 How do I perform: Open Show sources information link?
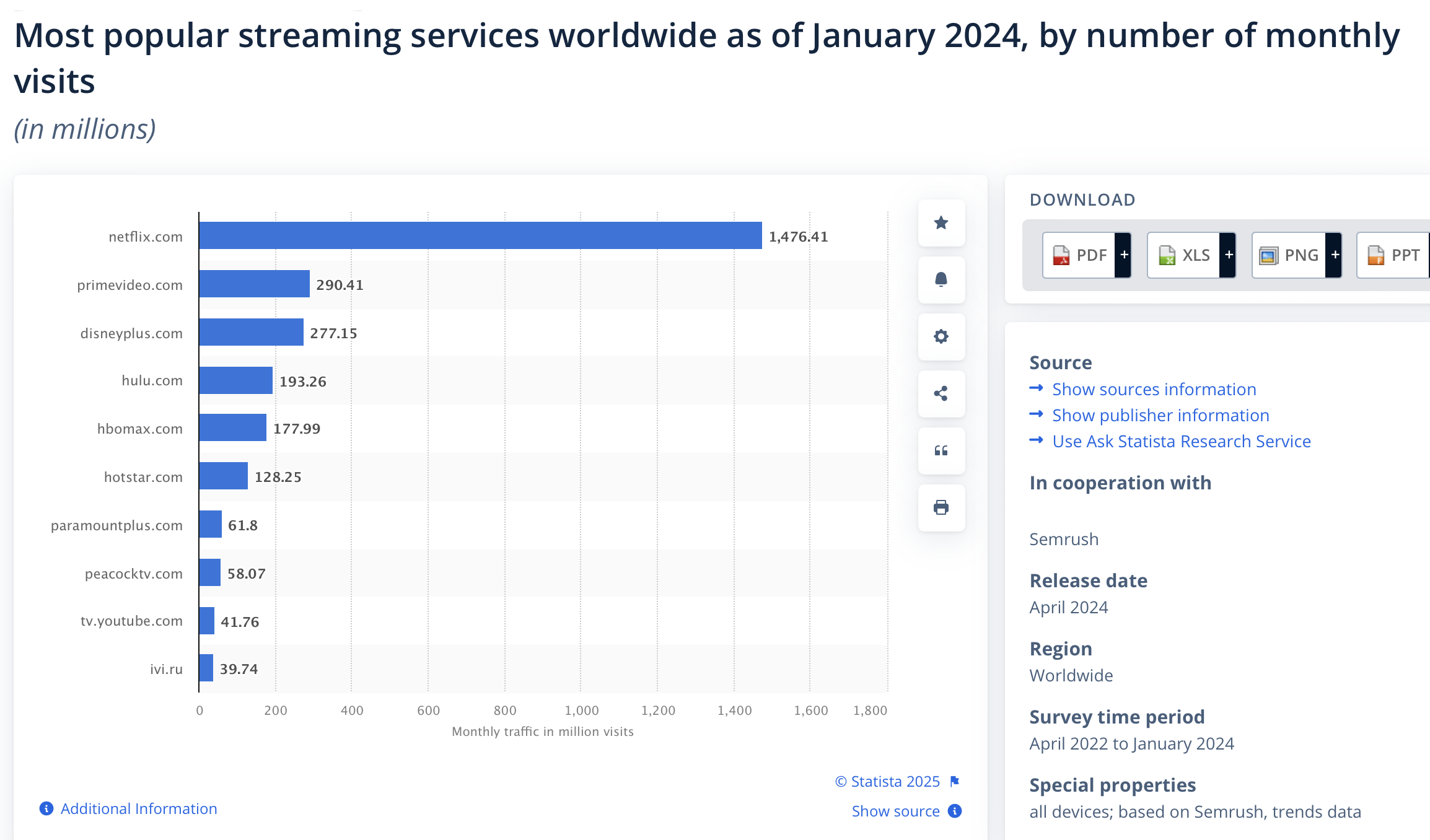click(x=1154, y=390)
